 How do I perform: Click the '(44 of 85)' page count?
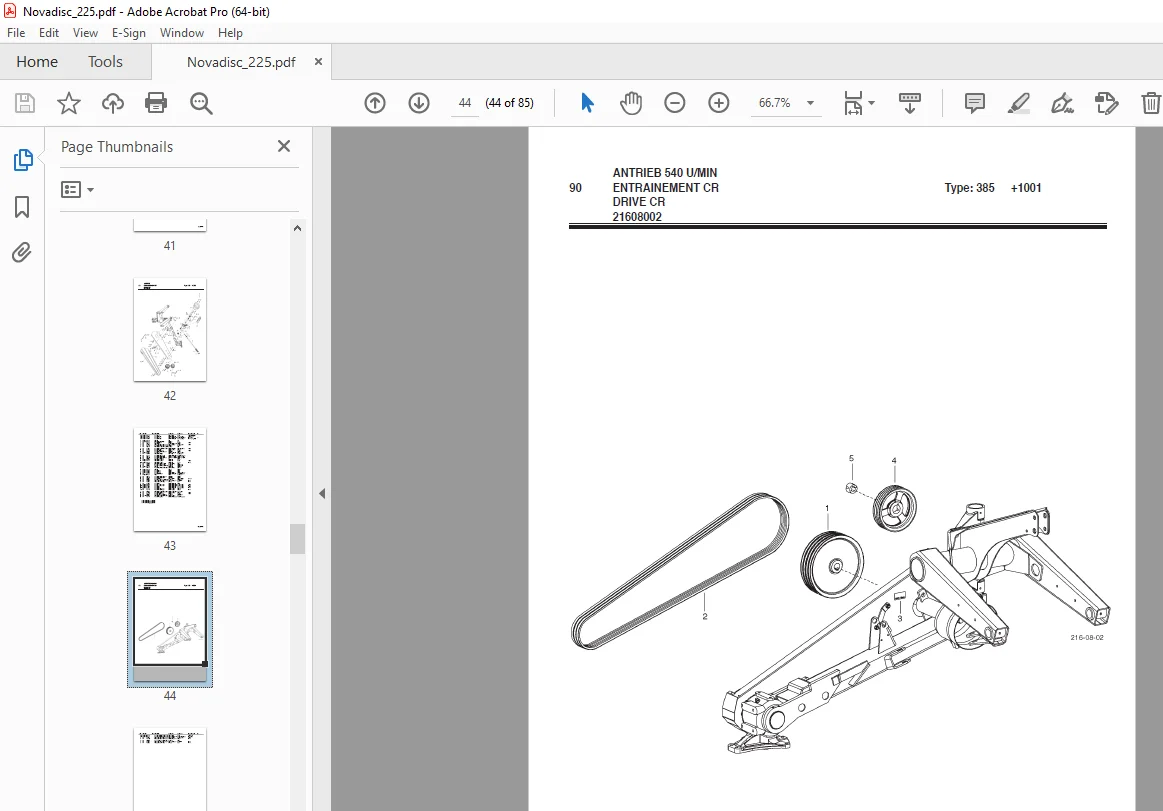[x=510, y=103]
